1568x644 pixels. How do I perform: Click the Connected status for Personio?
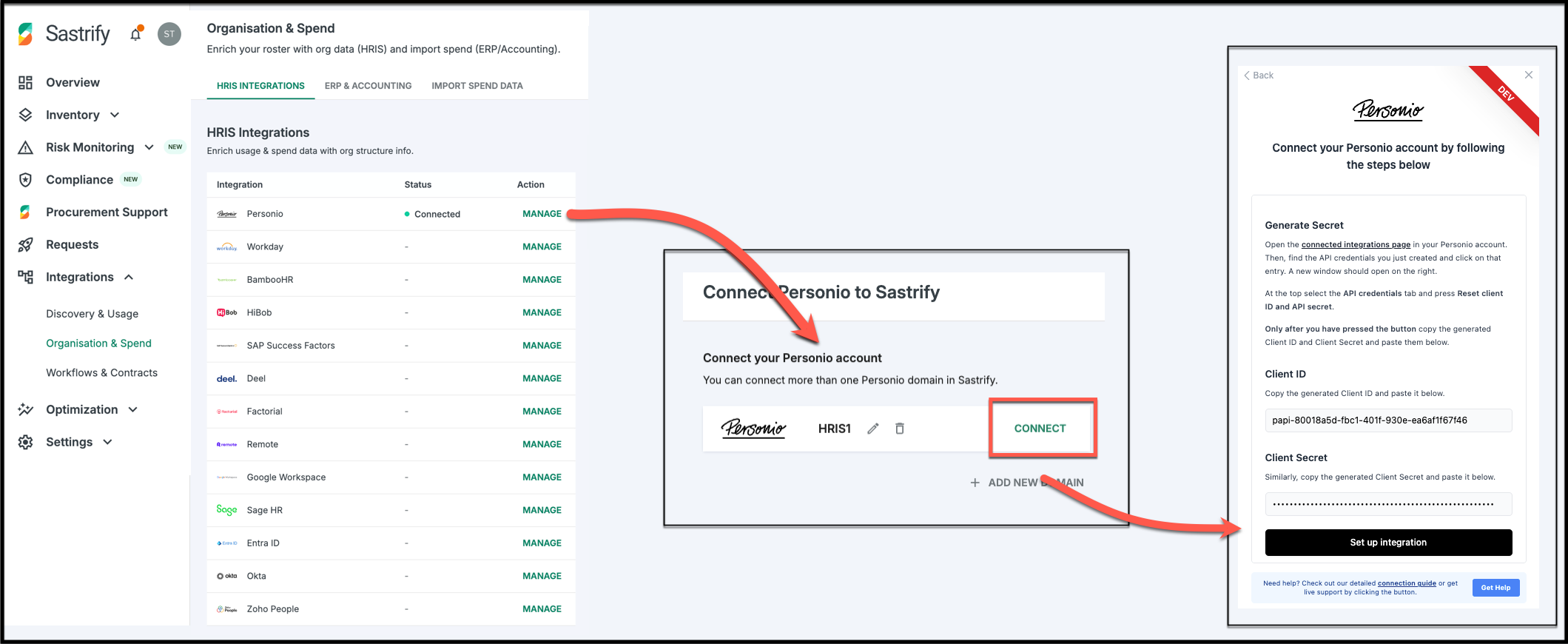(433, 214)
